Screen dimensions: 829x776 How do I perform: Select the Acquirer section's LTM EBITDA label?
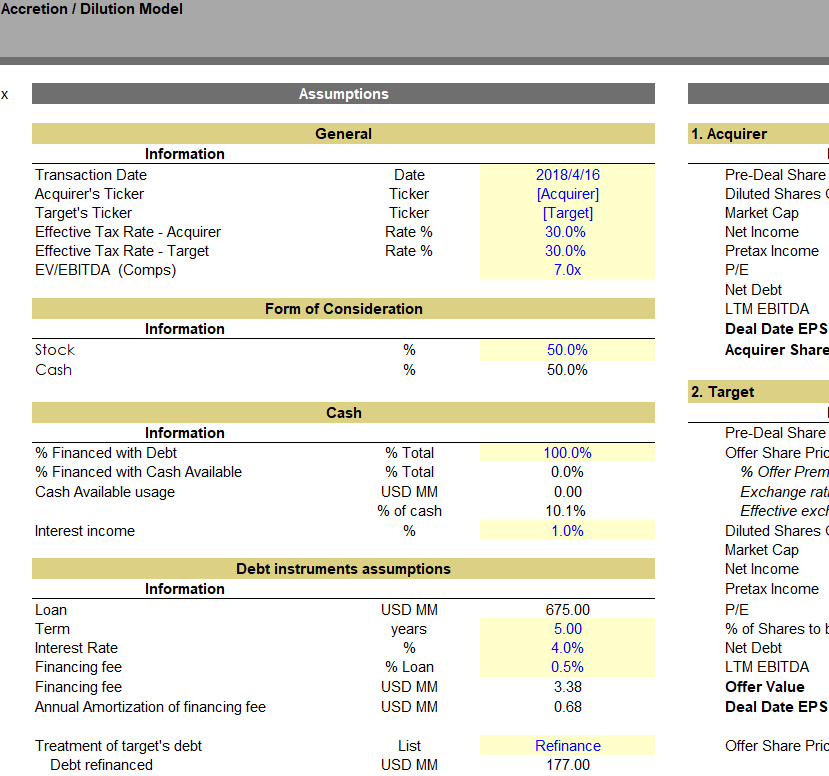click(767, 309)
